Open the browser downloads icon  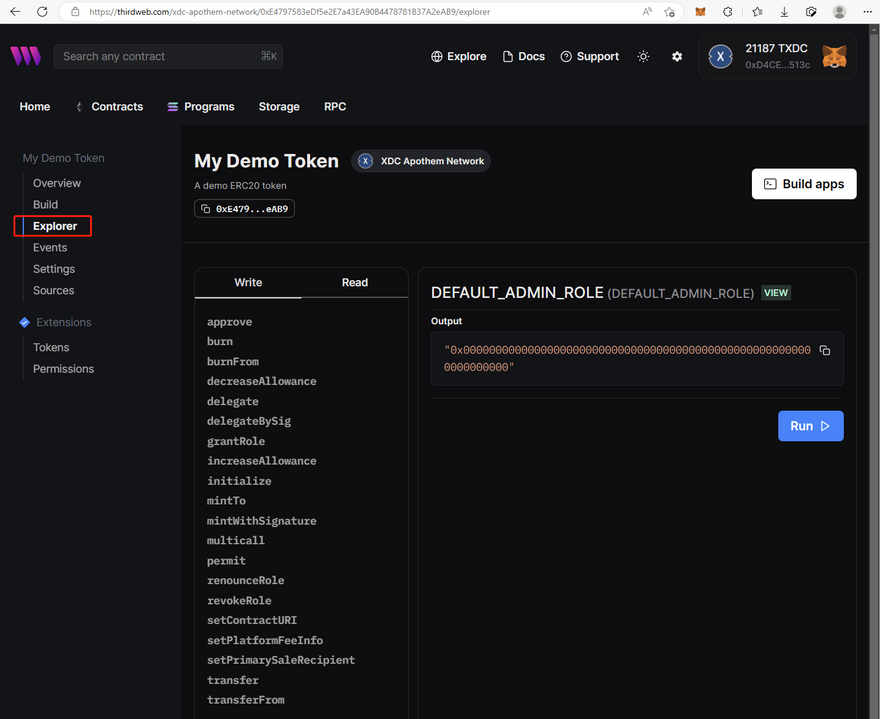coord(784,12)
